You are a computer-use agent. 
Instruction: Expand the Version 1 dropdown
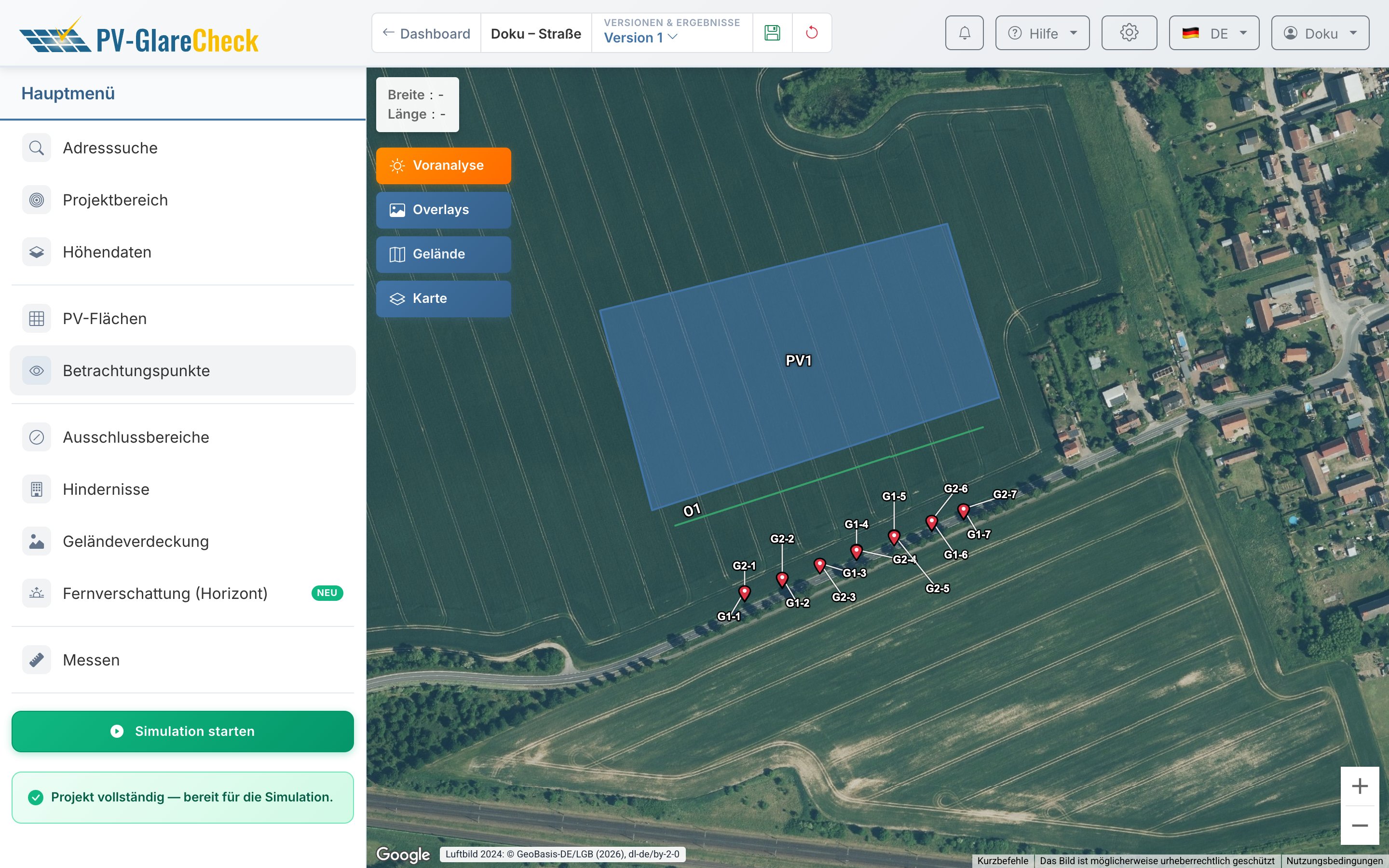tap(640, 38)
